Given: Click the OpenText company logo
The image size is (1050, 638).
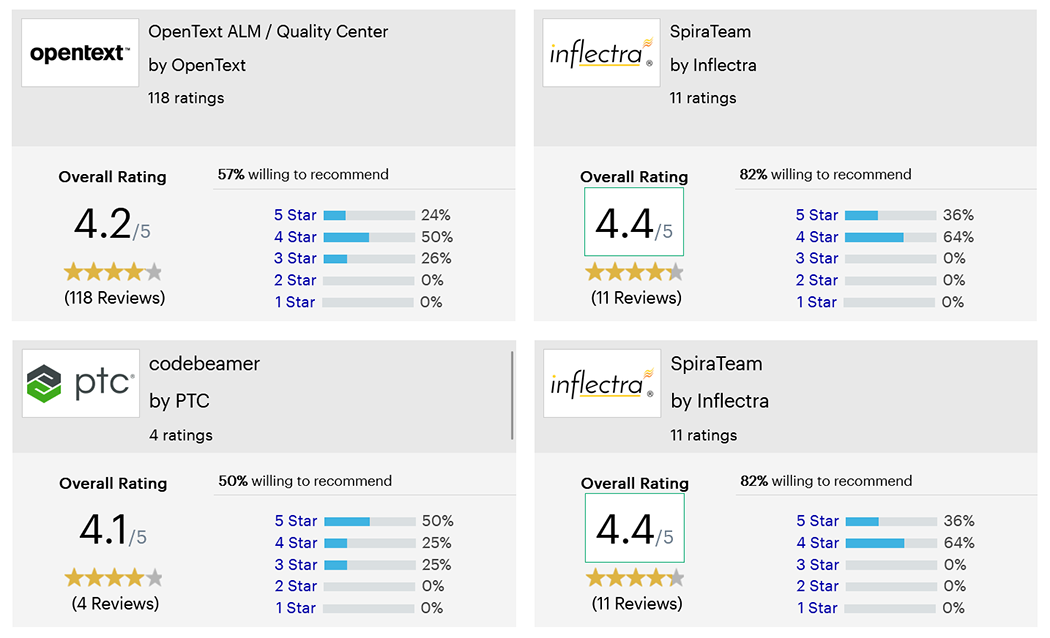Looking at the screenshot, I should point(80,53).
